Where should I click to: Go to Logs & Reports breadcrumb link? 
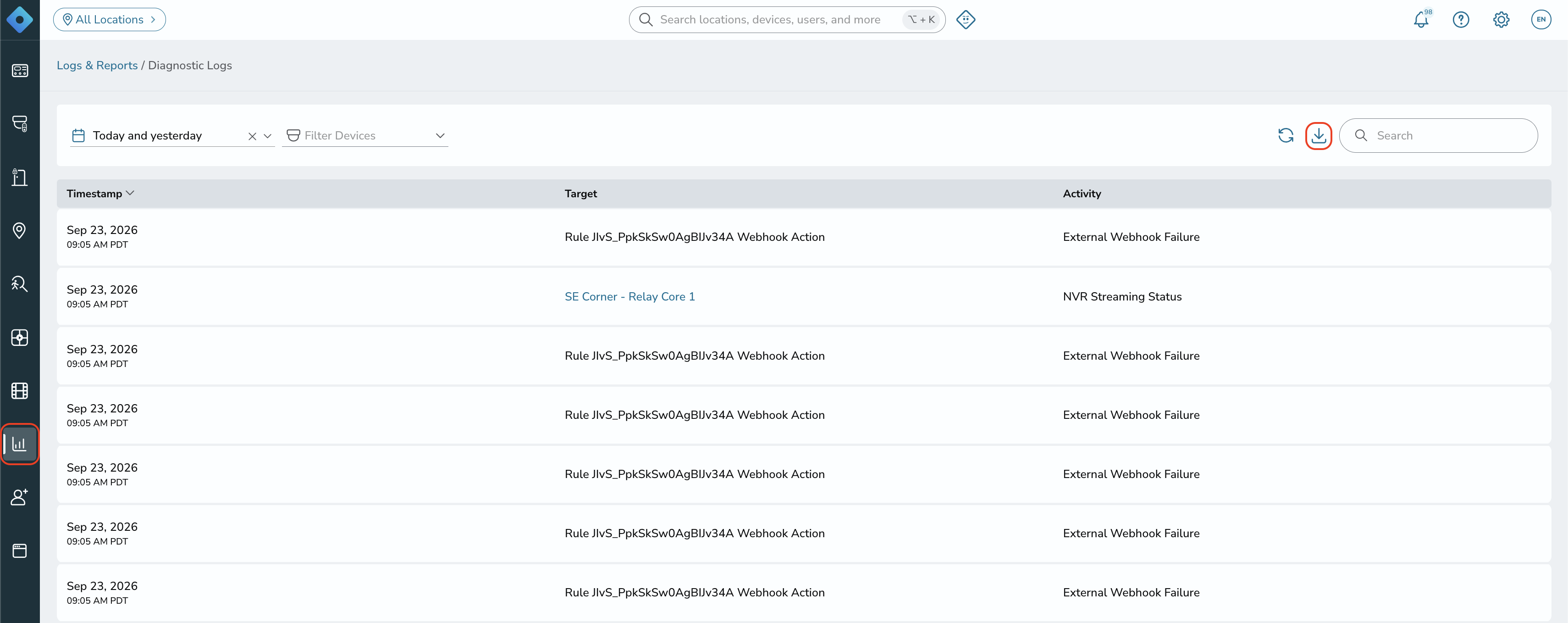[97, 65]
